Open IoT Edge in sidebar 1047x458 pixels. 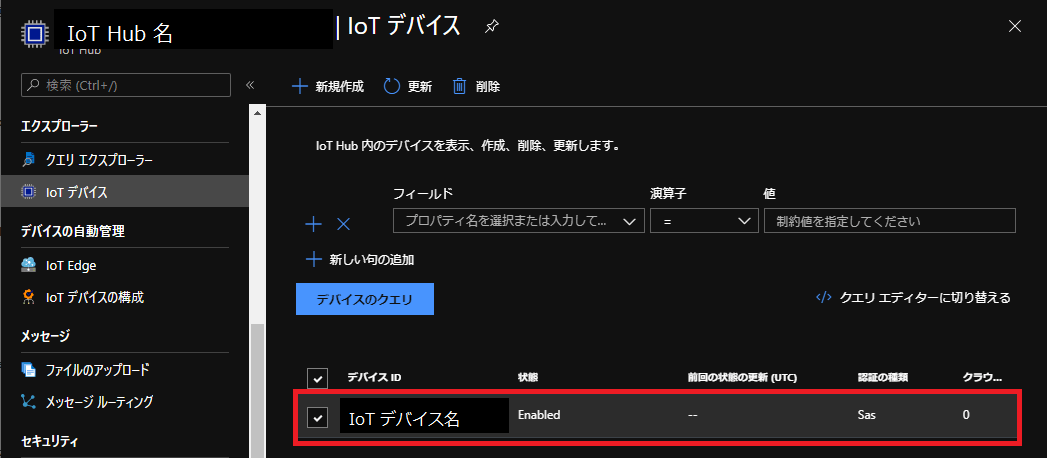[71, 266]
